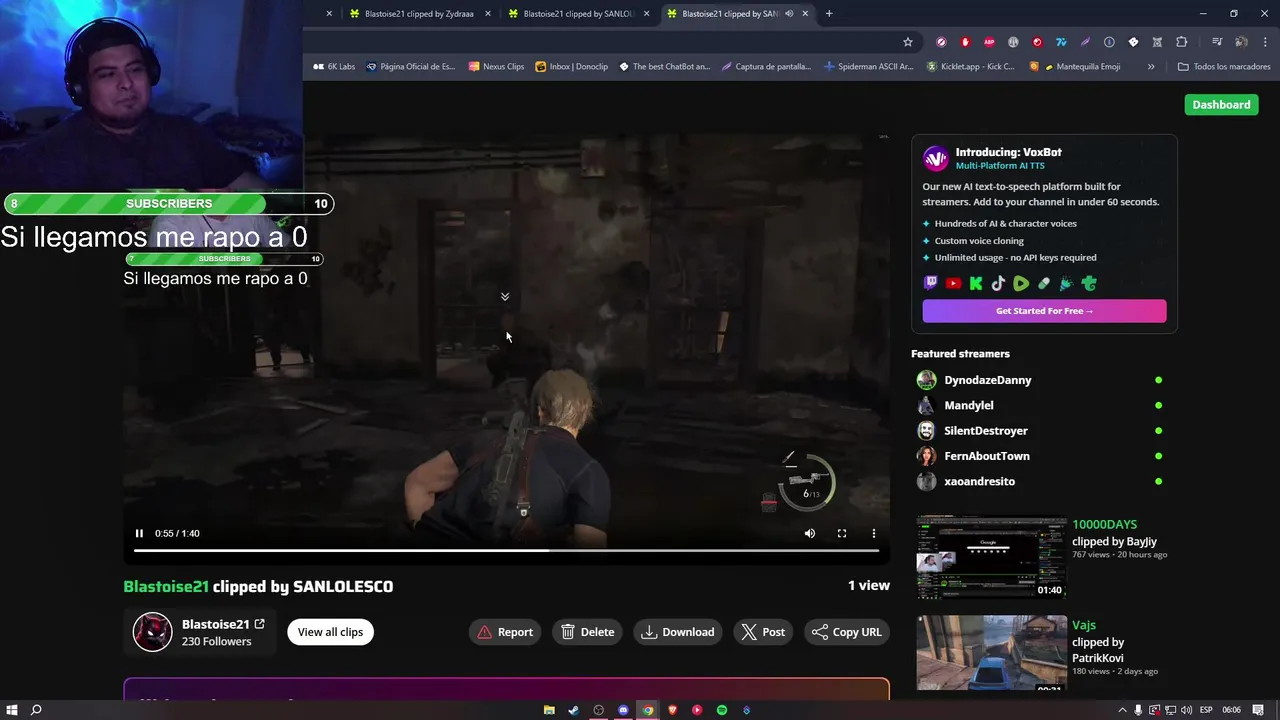This screenshot has height=720, width=1280.
Task: Report this clip
Action: tap(504, 632)
